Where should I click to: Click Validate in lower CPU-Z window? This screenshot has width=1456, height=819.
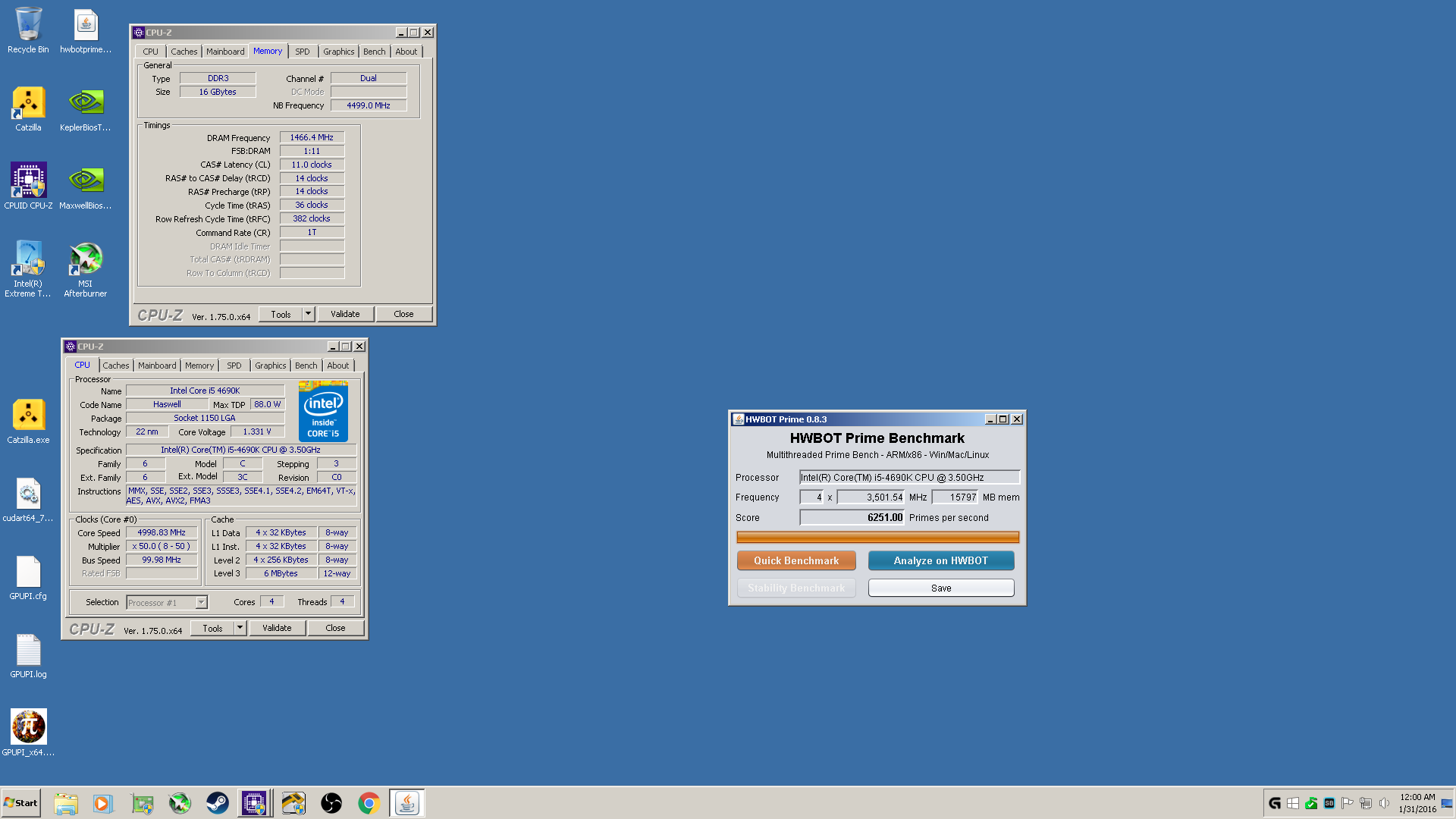point(277,628)
